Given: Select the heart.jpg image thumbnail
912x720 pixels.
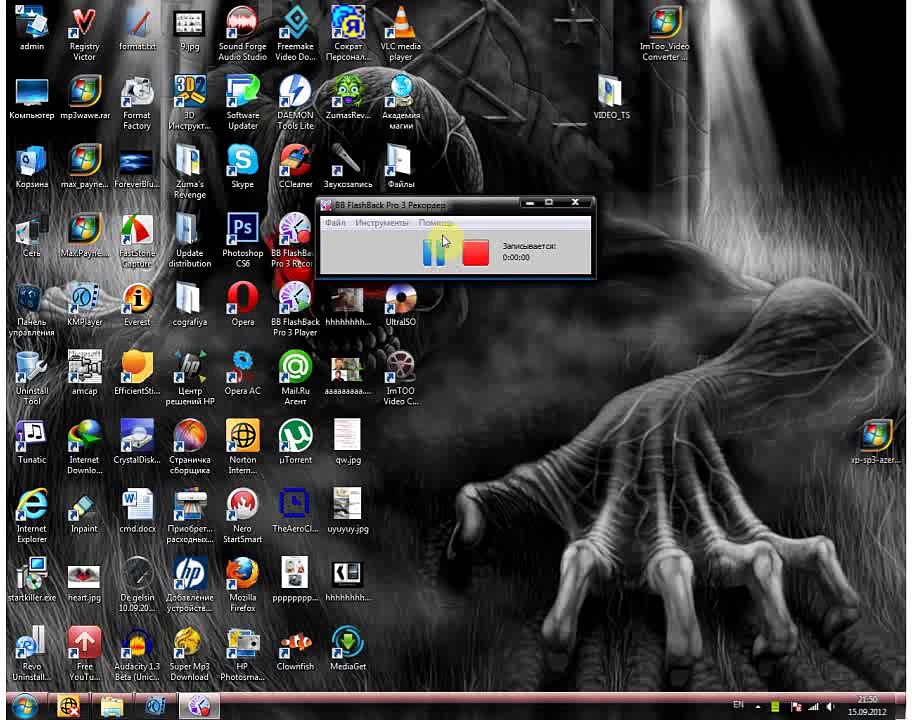Looking at the screenshot, I should [84, 582].
